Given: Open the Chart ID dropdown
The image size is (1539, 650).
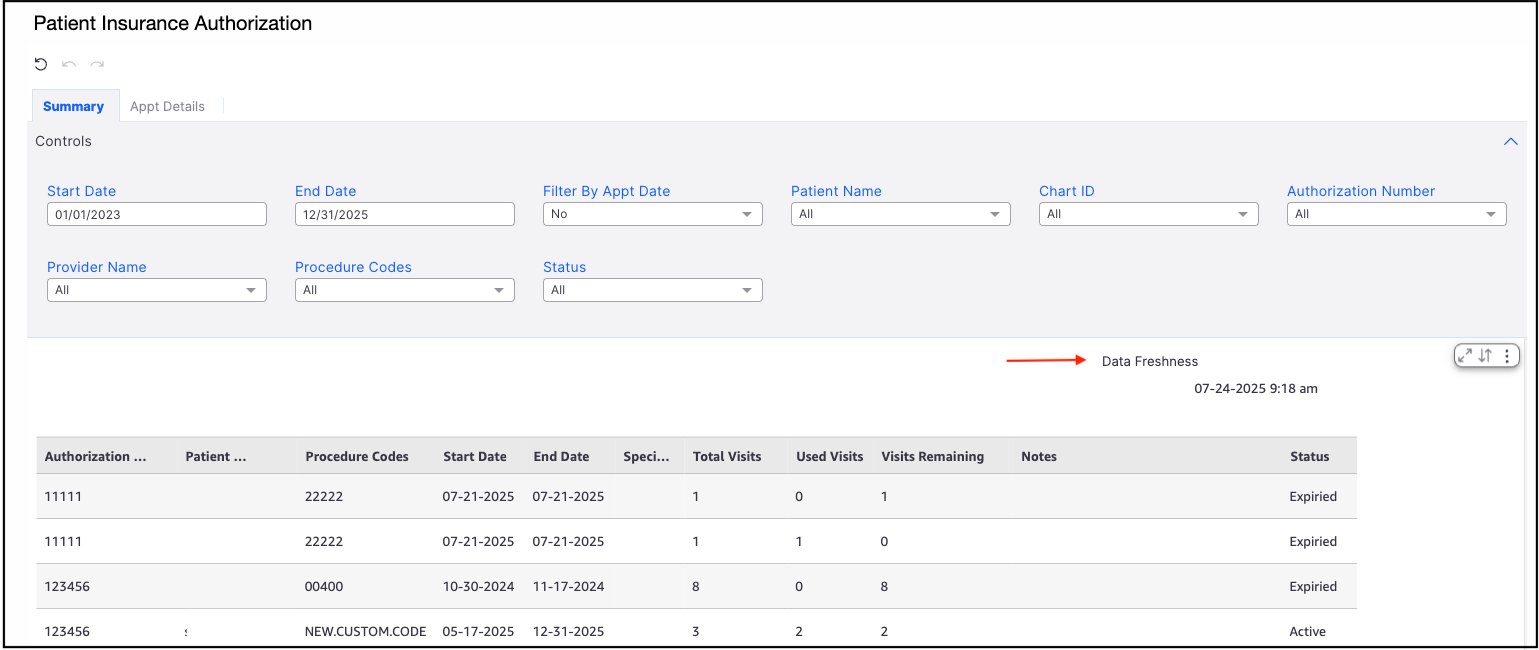Looking at the screenshot, I should 1149,214.
